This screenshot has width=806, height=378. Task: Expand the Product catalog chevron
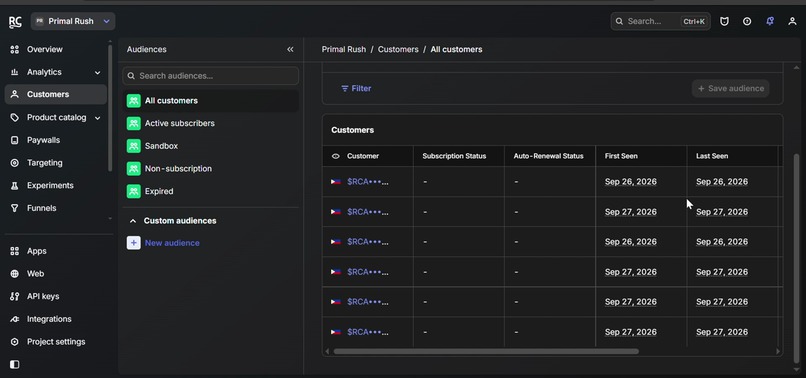coord(98,118)
